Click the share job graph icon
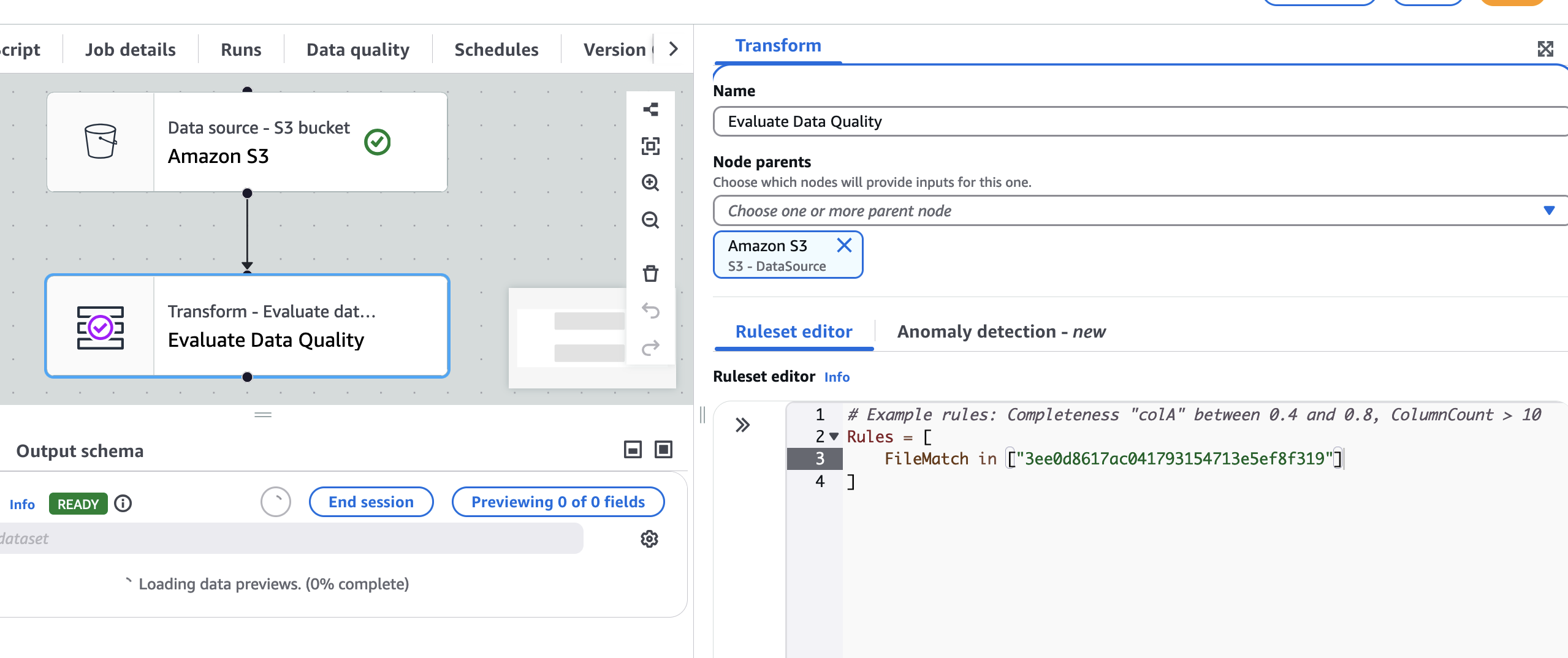The height and width of the screenshot is (658, 1568). 650,110
